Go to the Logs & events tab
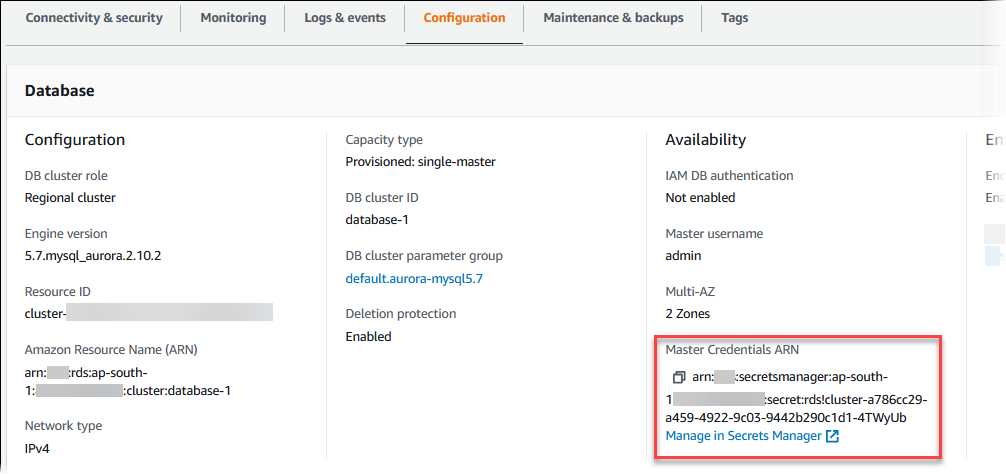1006x474 pixels. (345, 18)
